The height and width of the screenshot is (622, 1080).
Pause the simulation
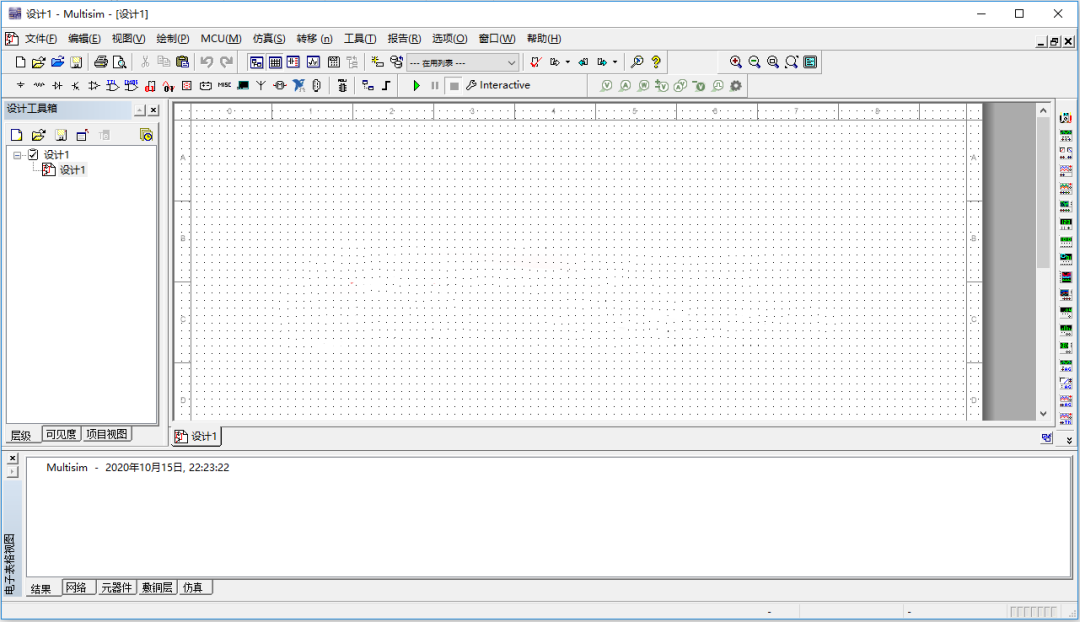click(435, 85)
